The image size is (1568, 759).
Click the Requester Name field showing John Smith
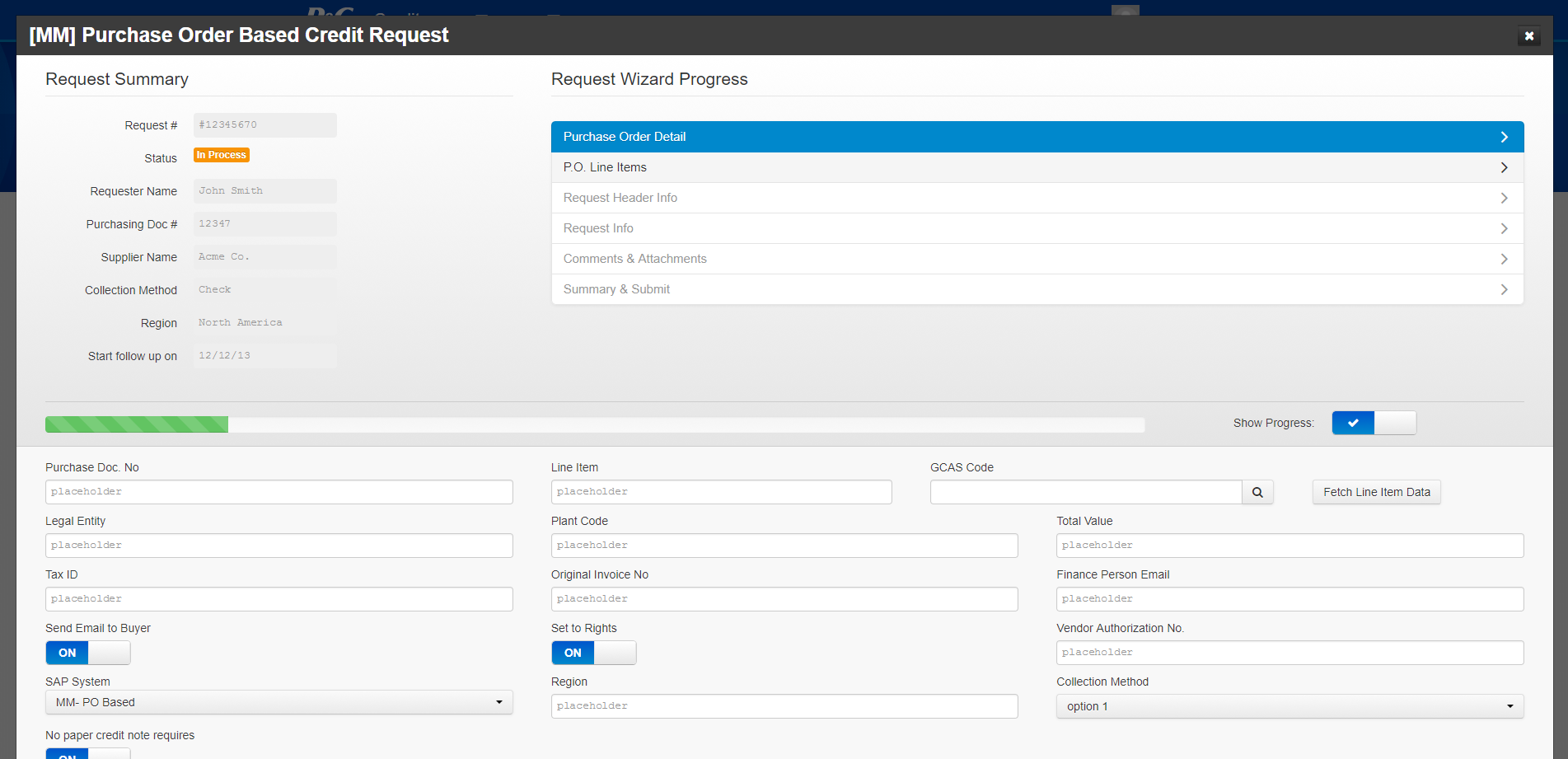[x=264, y=191]
